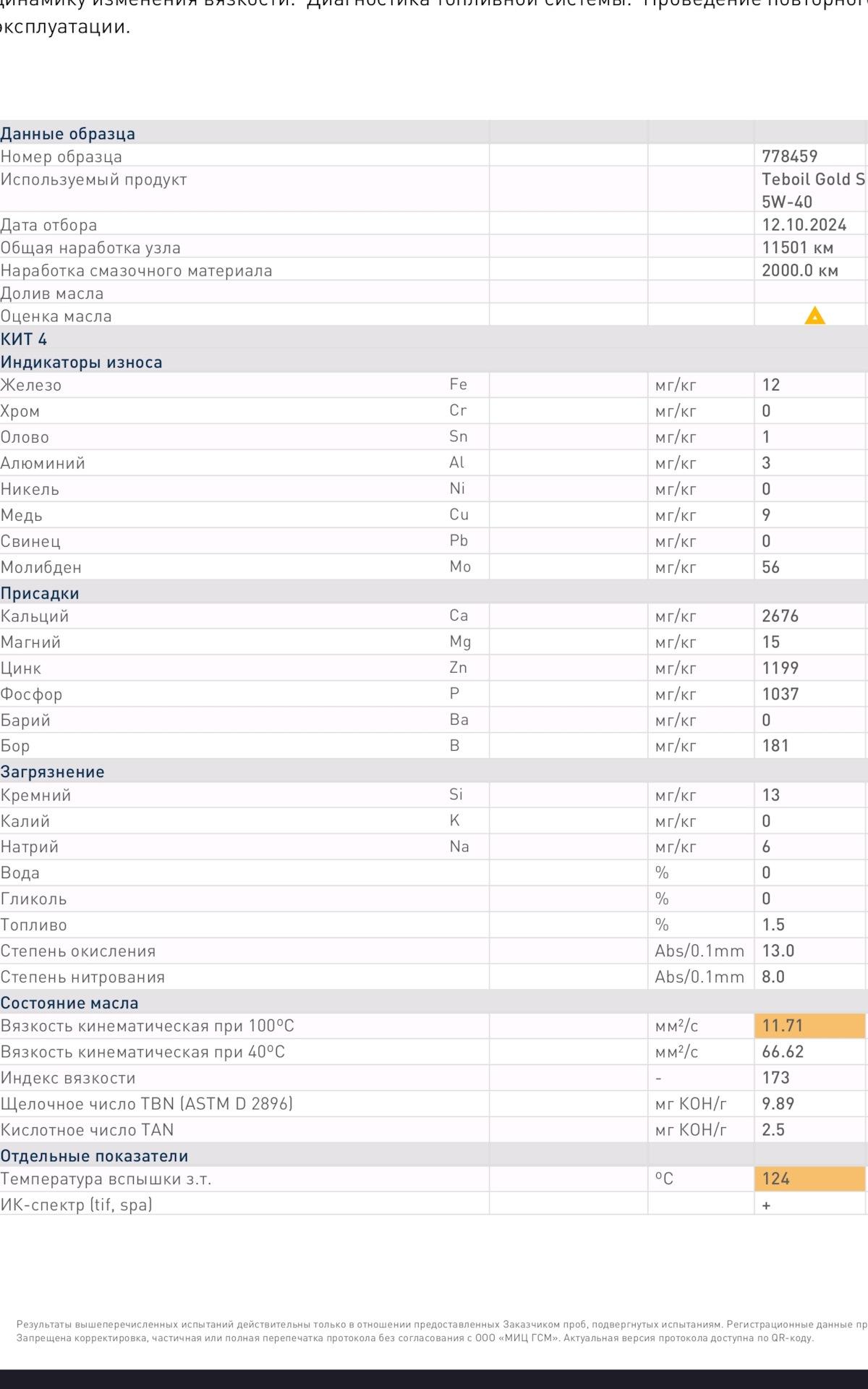The width and height of the screenshot is (868, 1389).
Task: Click the Cu element symbol
Action: (459, 515)
